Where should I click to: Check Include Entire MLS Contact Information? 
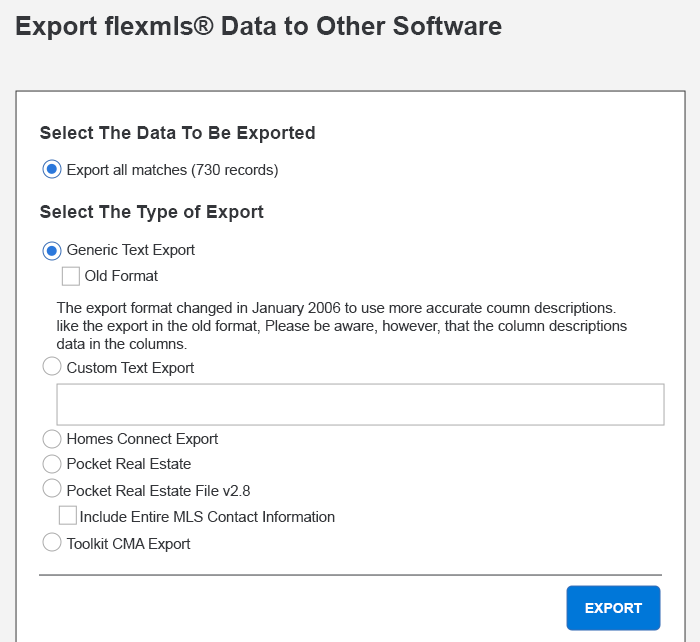(68, 516)
